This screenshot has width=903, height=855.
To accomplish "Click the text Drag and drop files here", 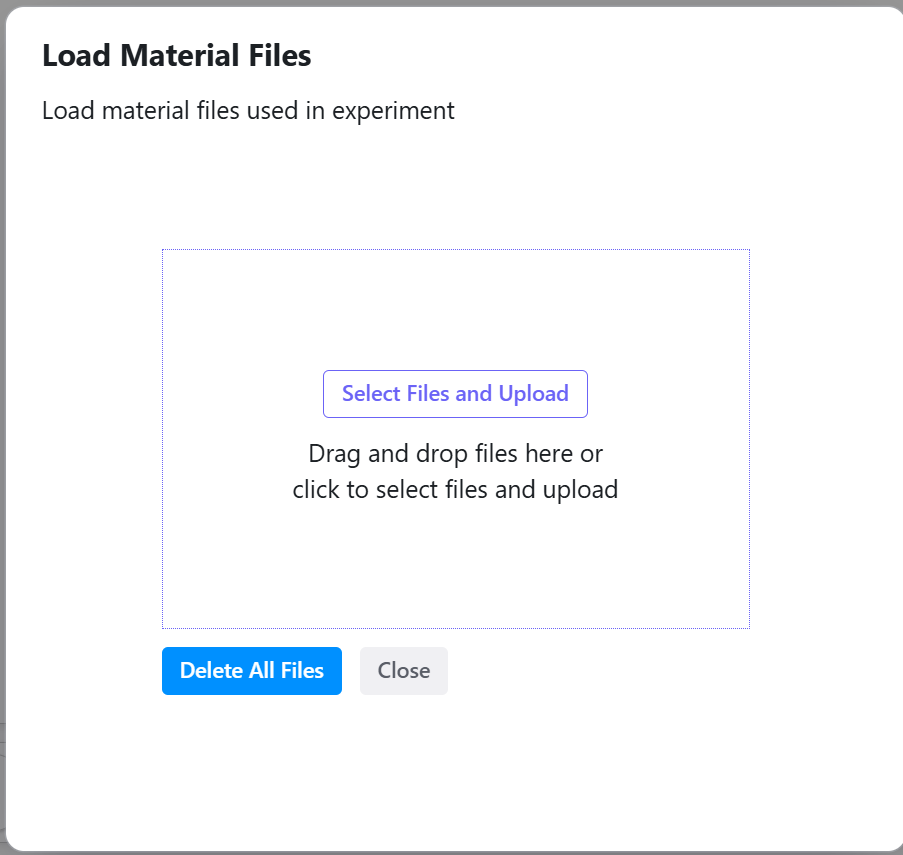I will tap(455, 453).
